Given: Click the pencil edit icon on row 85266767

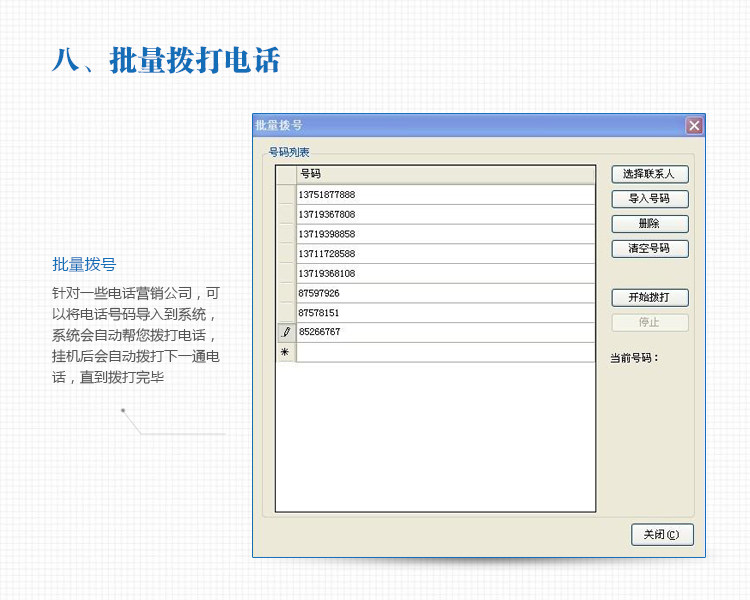Looking at the screenshot, I should click(287, 332).
